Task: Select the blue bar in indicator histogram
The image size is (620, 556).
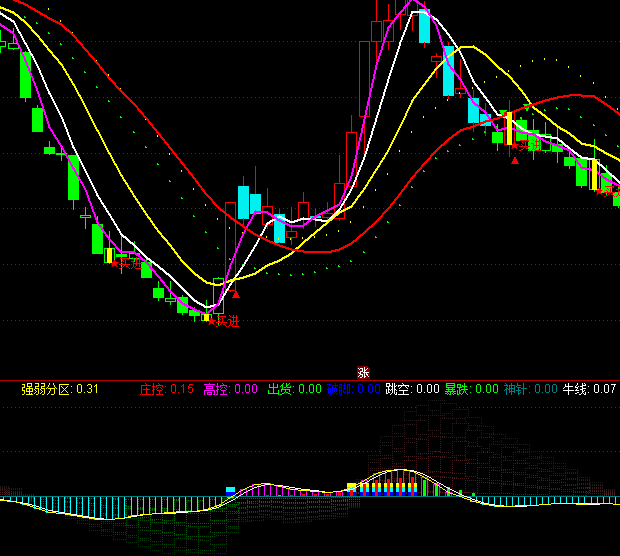Action: pos(230,491)
